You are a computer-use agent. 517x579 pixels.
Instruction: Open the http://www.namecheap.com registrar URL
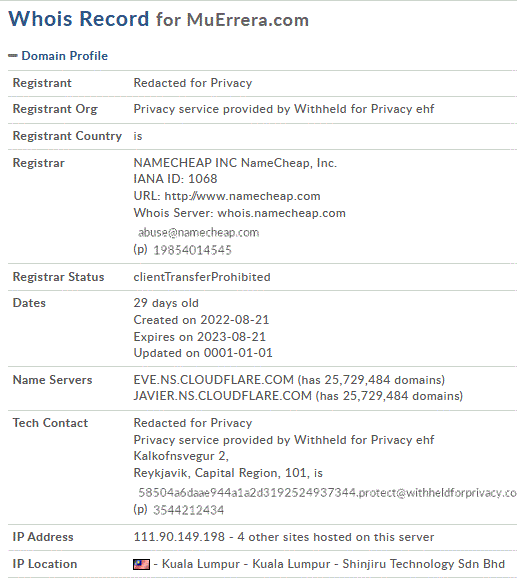point(242,196)
